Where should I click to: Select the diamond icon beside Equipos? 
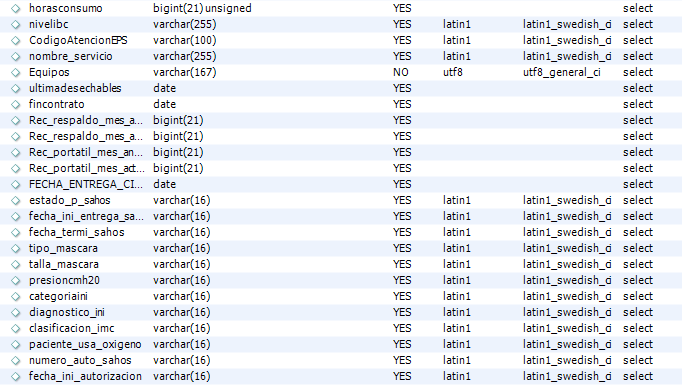[16, 73]
